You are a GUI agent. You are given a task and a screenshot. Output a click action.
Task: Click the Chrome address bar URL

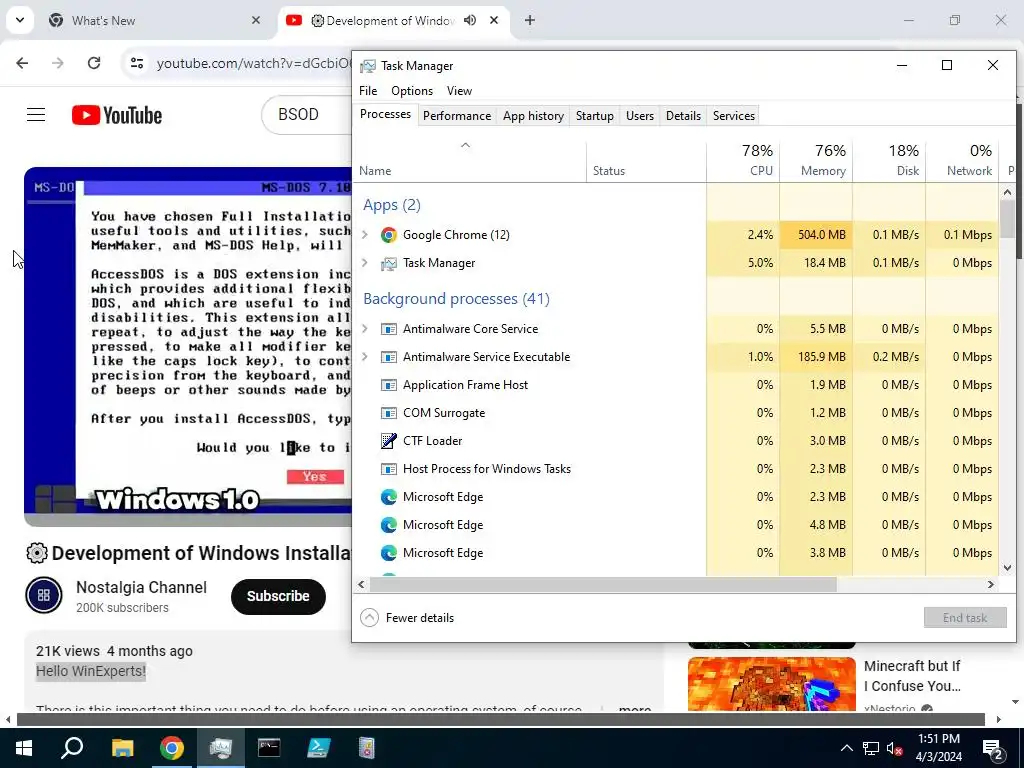tap(255, 63)
